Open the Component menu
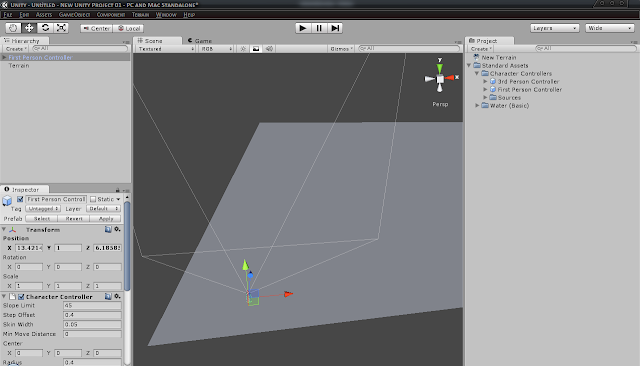 point(111,15)
